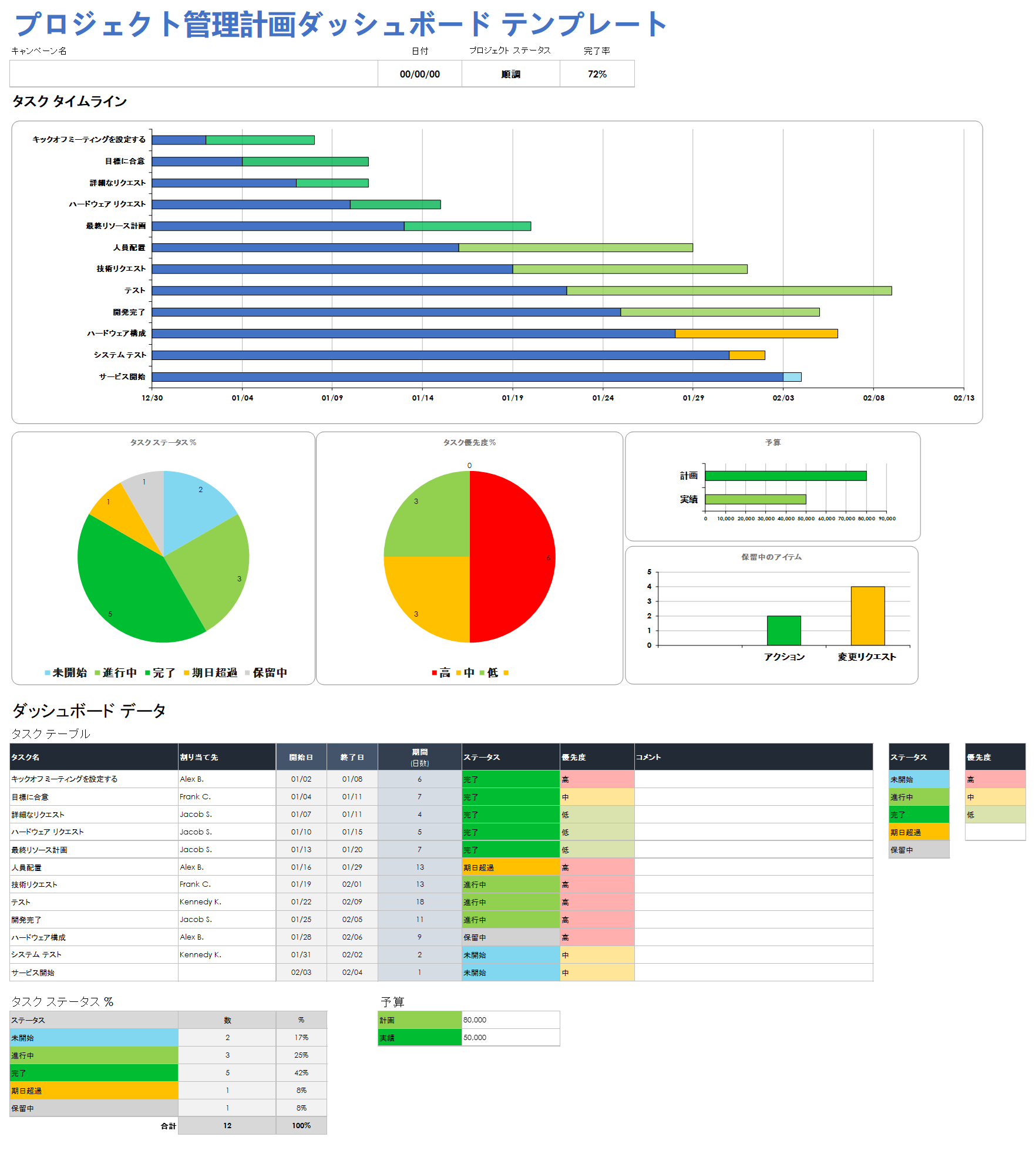Open priority cell 中 in サービス開始 row
The height and width of the screenshot is (1154, 1036).
597,973
